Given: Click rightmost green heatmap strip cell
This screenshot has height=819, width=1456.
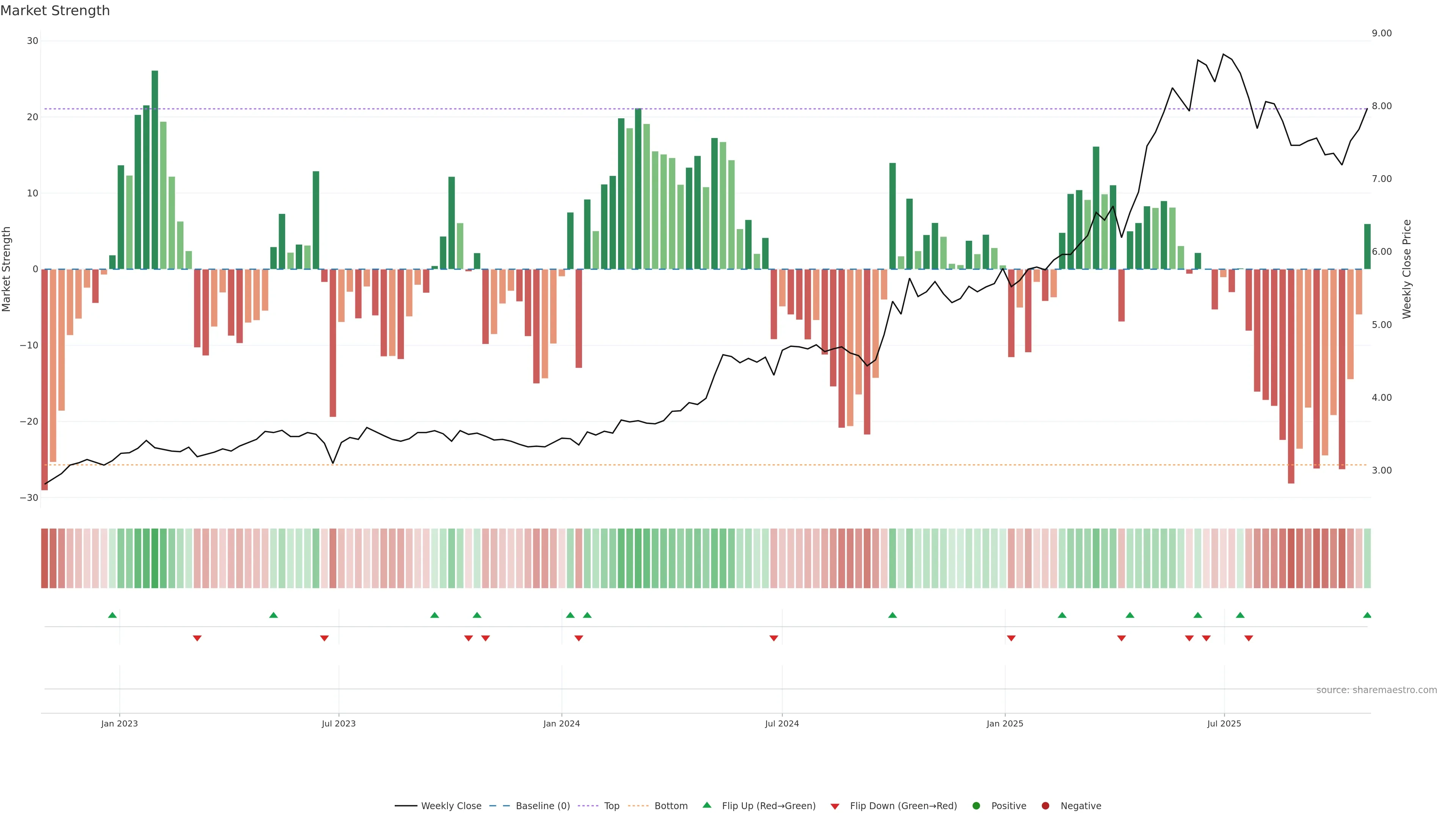Looking at the screenshot, I should [x=1367, y=559].
